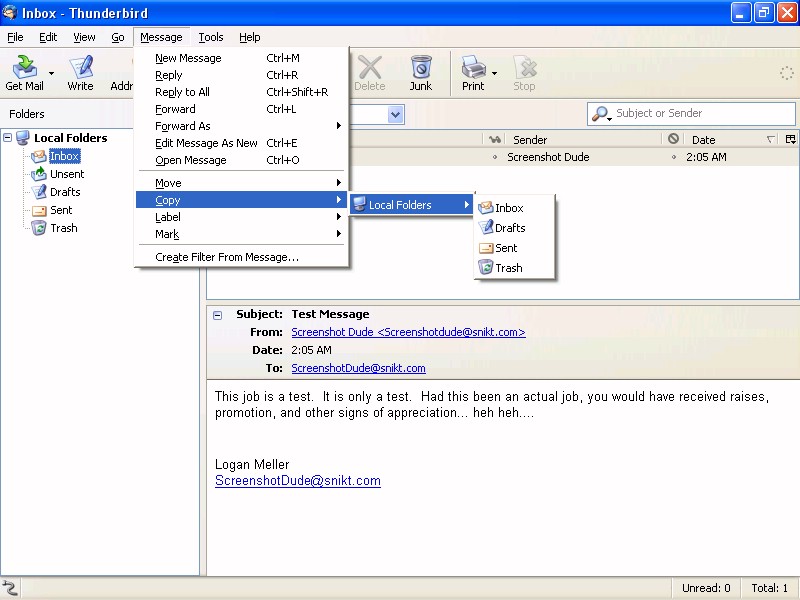Open the Go menu
This screenshot has height=600, width=800.
click(118, 37)
